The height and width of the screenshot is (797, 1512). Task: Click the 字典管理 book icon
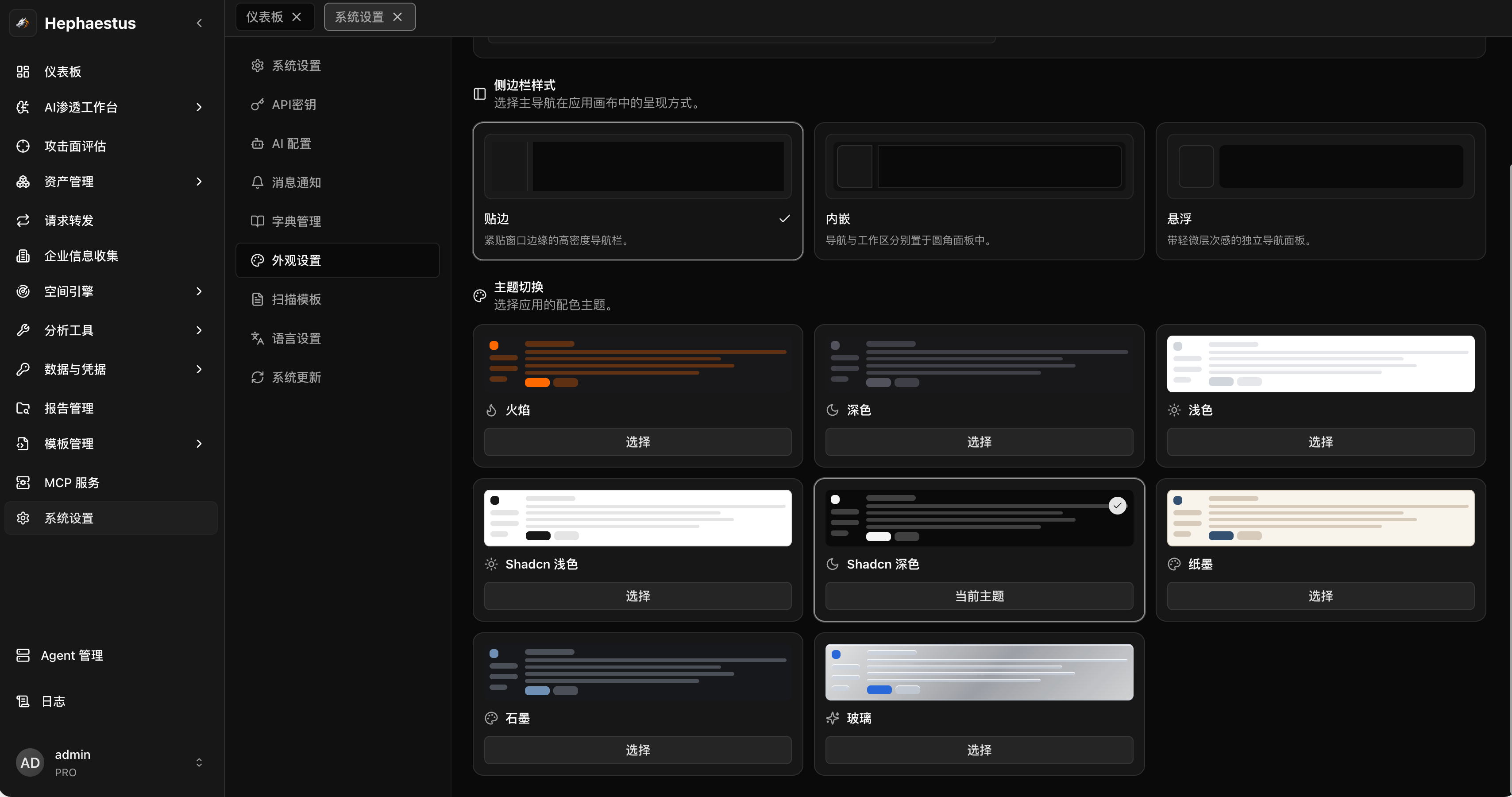coord(257,221)
